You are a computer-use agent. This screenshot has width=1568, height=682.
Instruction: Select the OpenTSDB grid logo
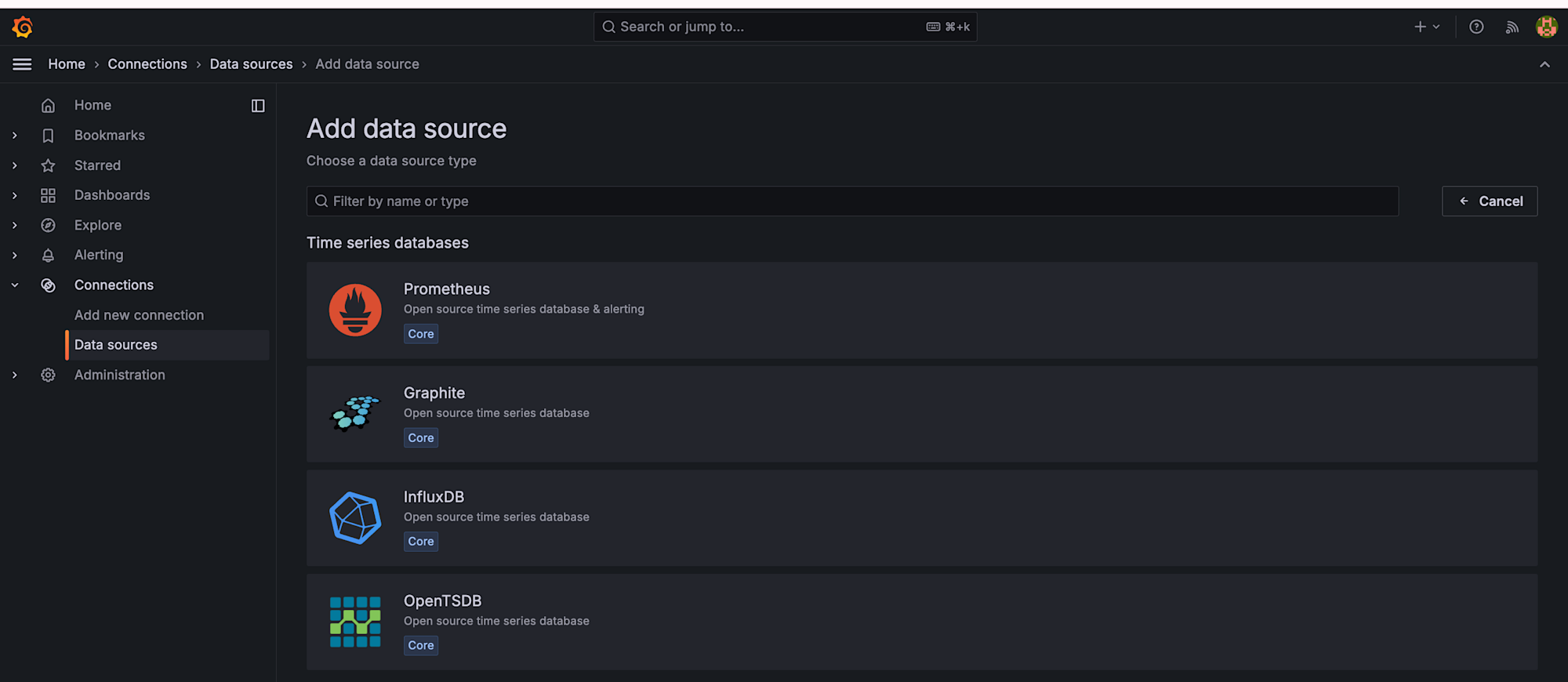click(355, 622)
